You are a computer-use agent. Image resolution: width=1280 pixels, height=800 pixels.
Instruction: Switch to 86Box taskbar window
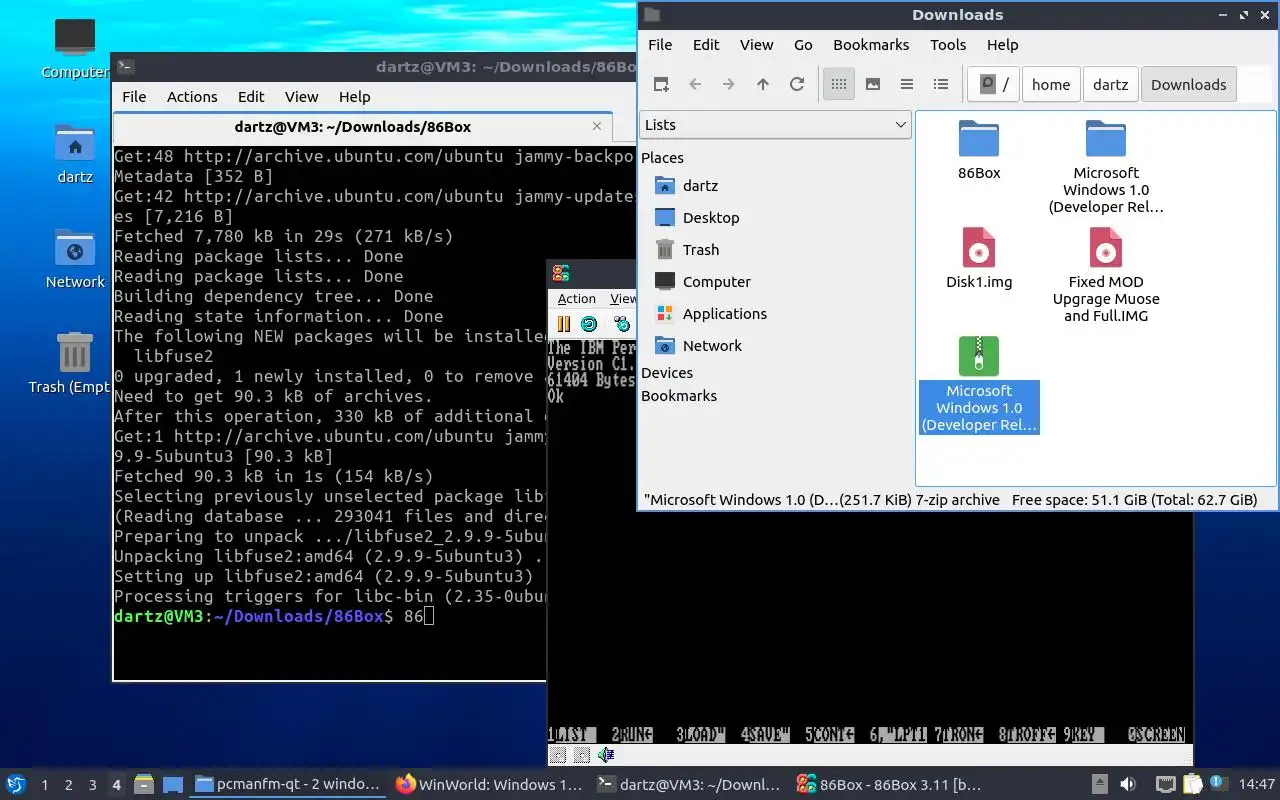(889, 784)
